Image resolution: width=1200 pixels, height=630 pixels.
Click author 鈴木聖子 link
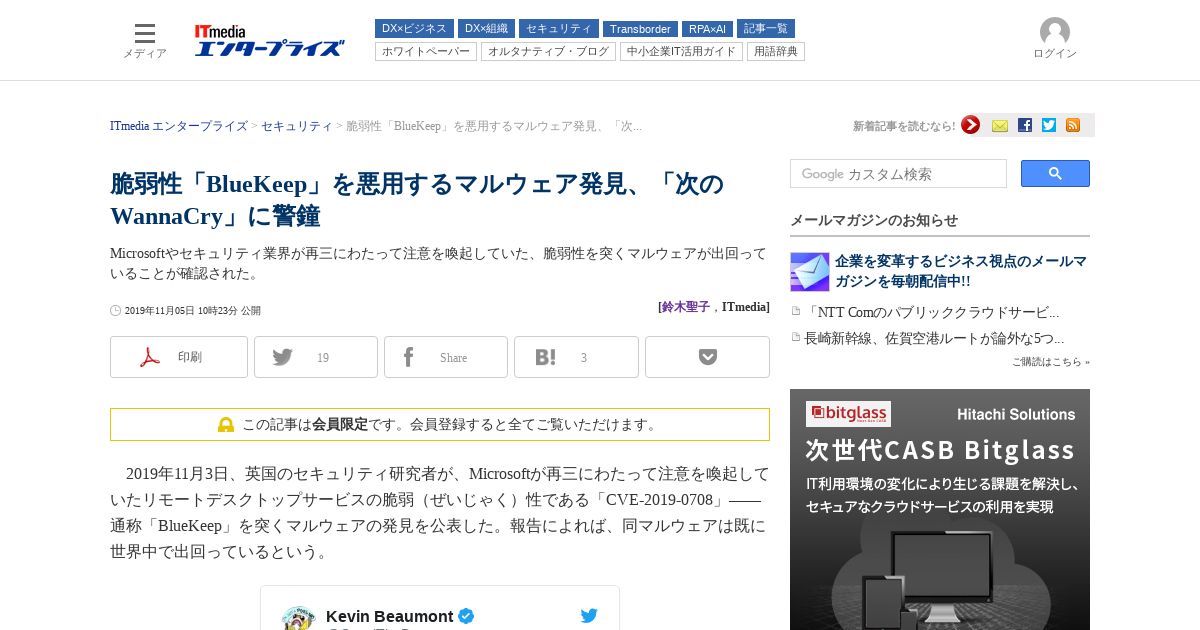[x=686, y=307]
